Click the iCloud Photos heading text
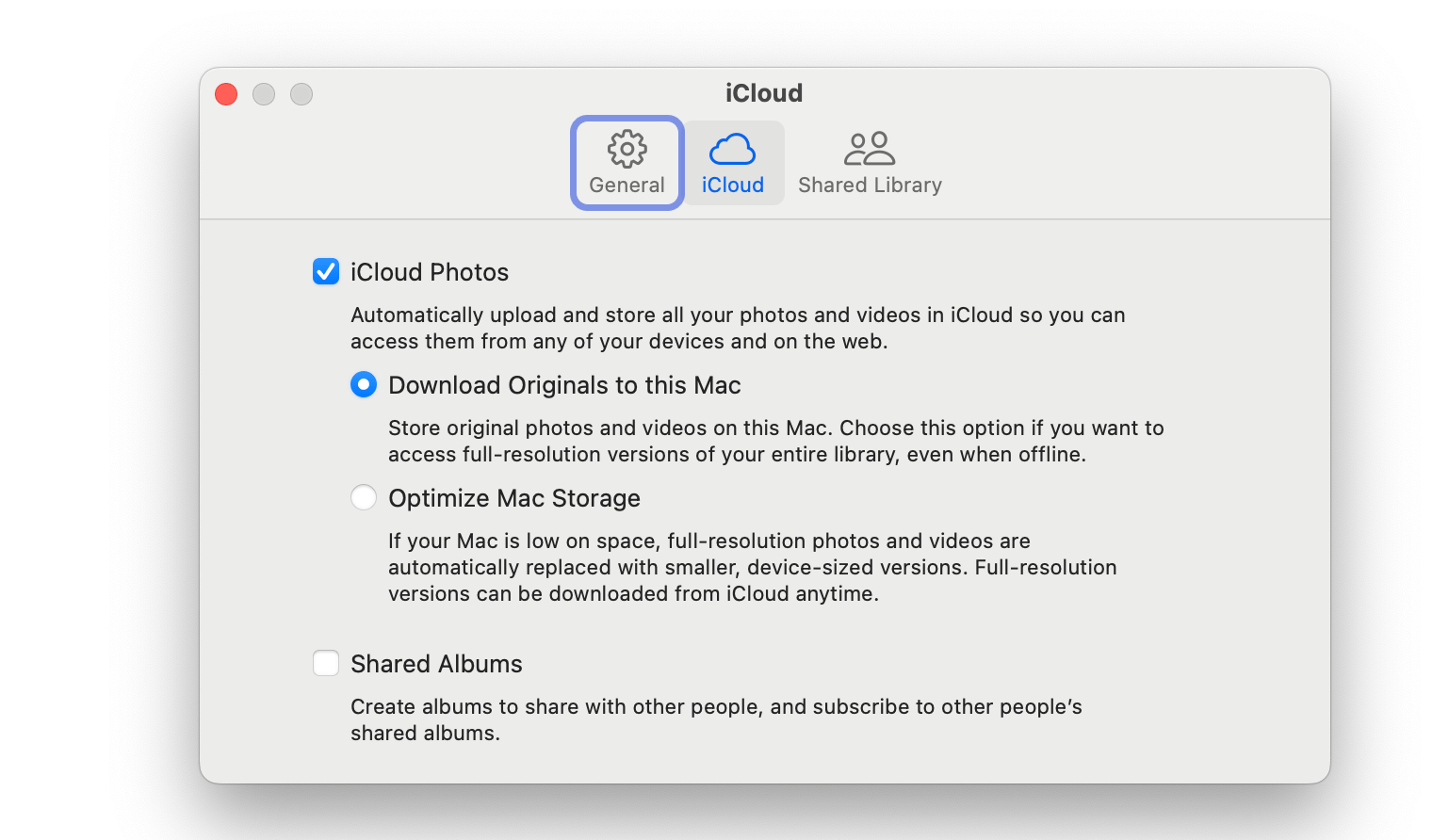This screenshot has width=1449, height=840. 429,271
